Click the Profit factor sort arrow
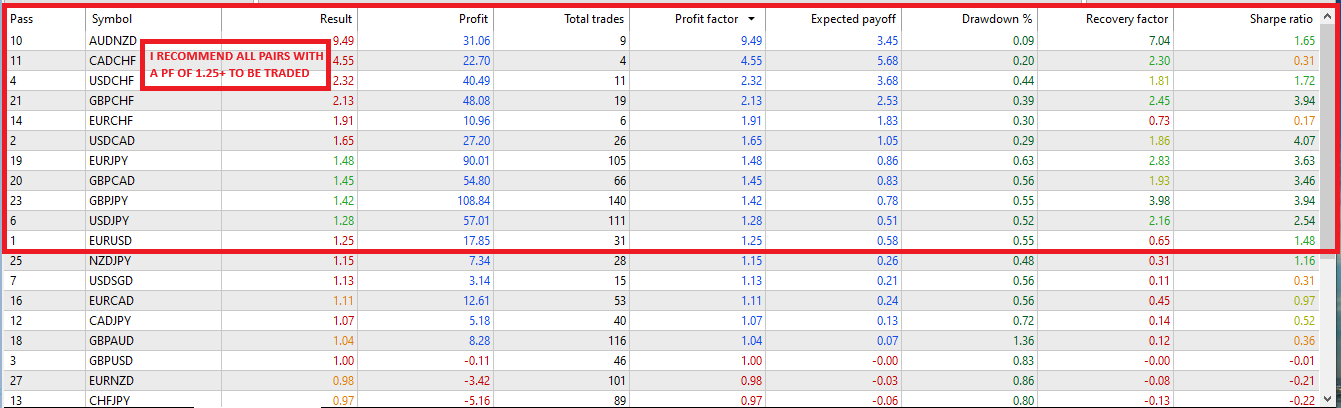 [x=751, y=19]
